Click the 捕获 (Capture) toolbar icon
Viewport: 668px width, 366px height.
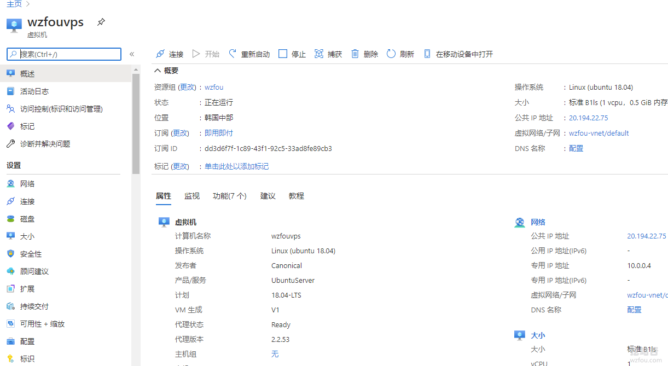tap(319, 54)
